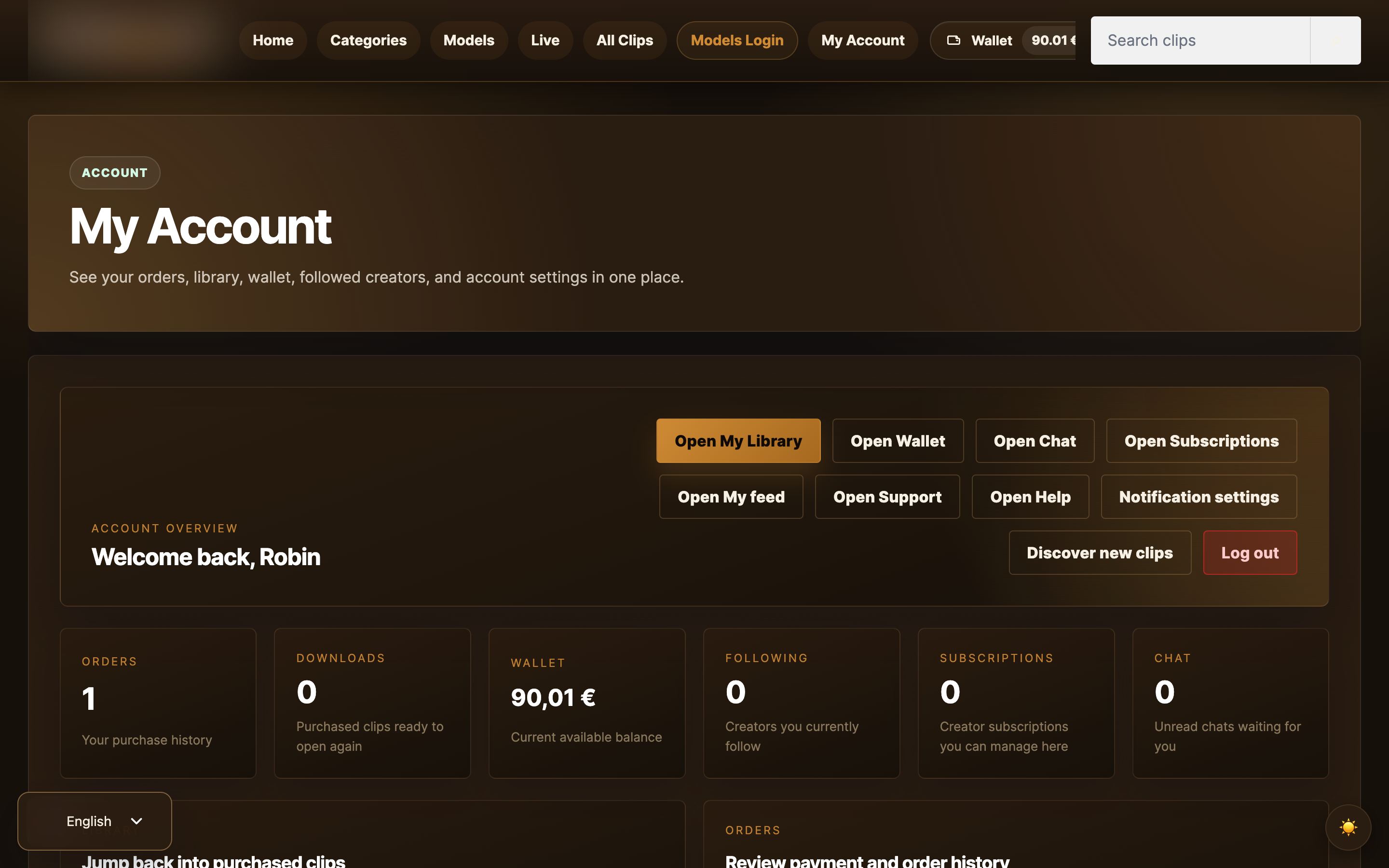Open the Live nav item
Viewport: 1389px width, 868px height.
(x=545, y=40)
